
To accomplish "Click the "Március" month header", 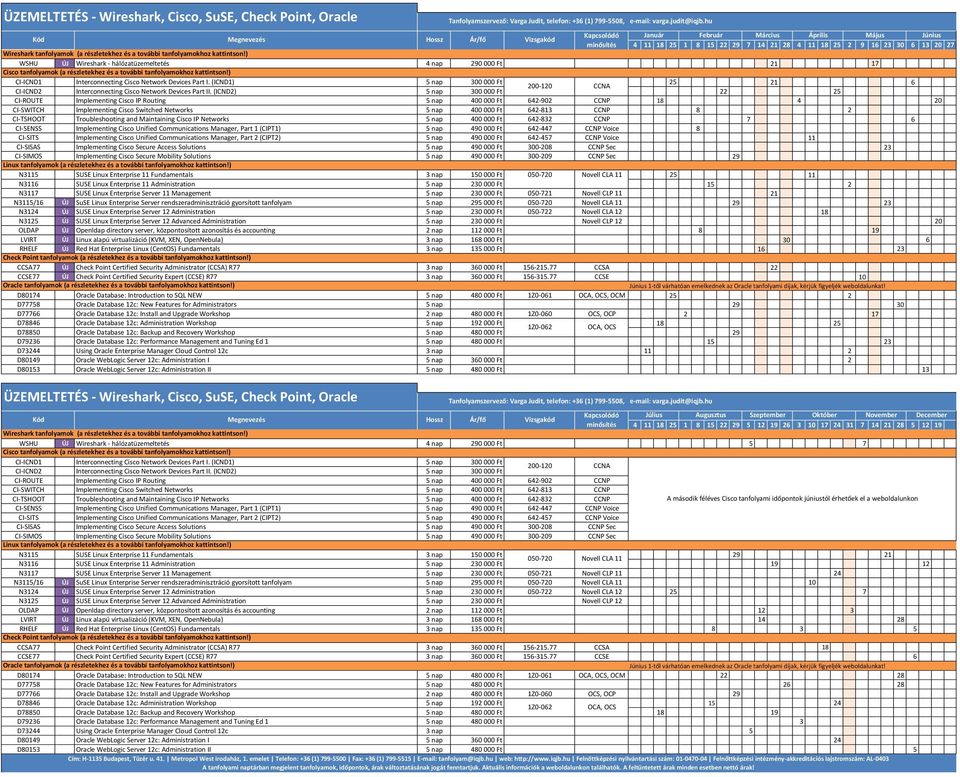I will (767, 36).
